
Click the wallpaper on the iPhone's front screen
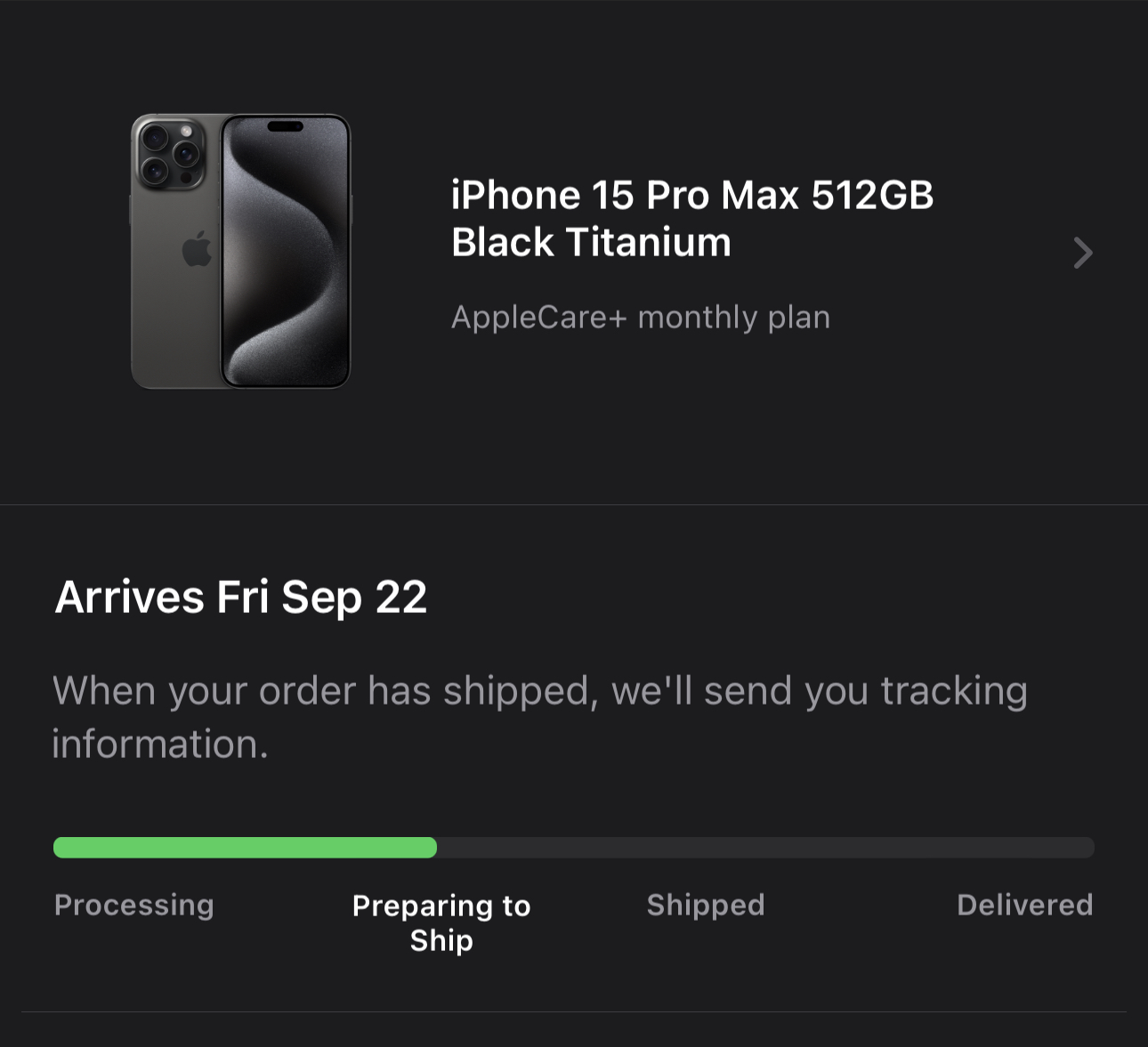click(x=285, y=267)
